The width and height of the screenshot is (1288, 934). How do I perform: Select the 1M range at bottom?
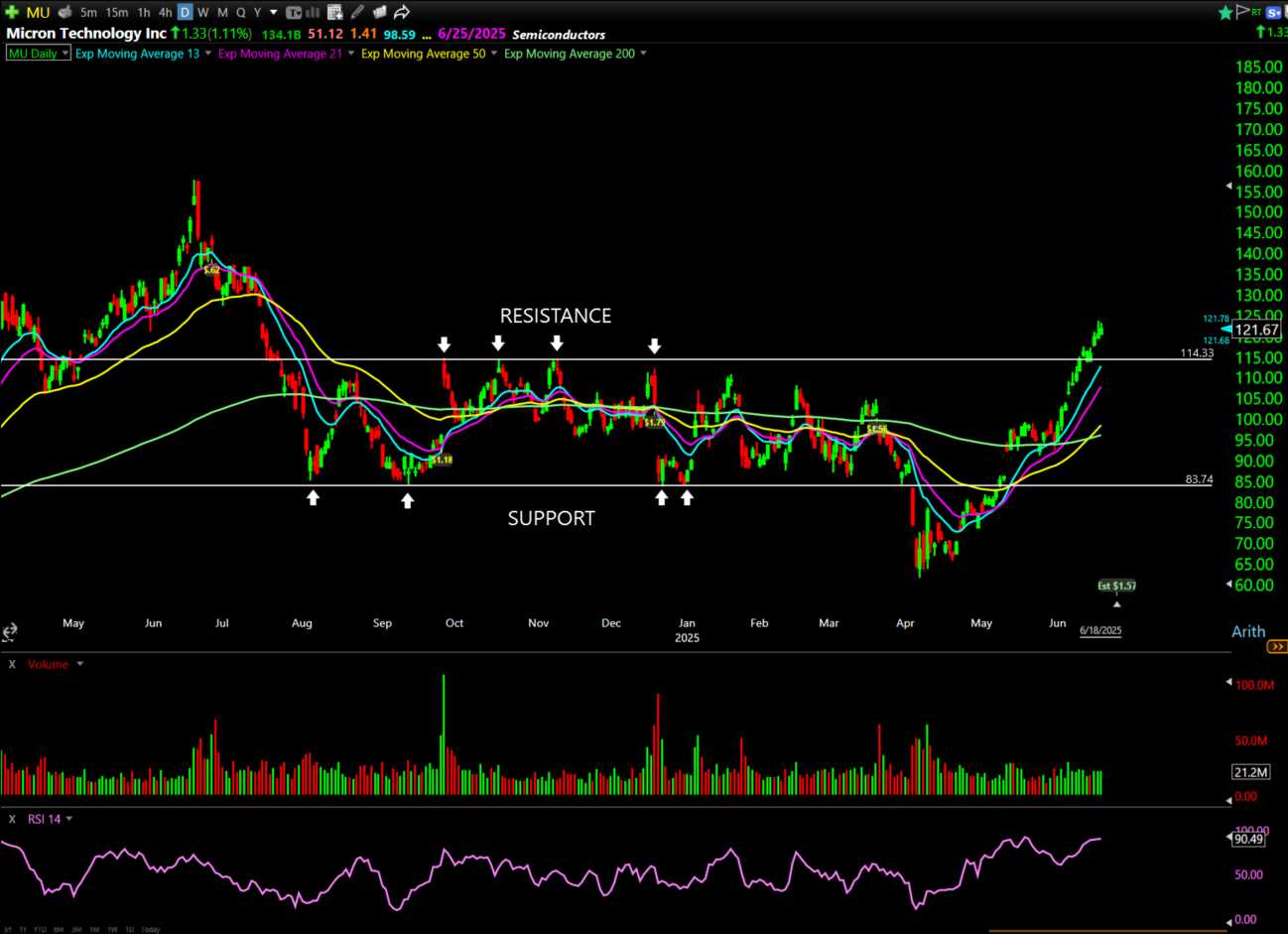94,930
